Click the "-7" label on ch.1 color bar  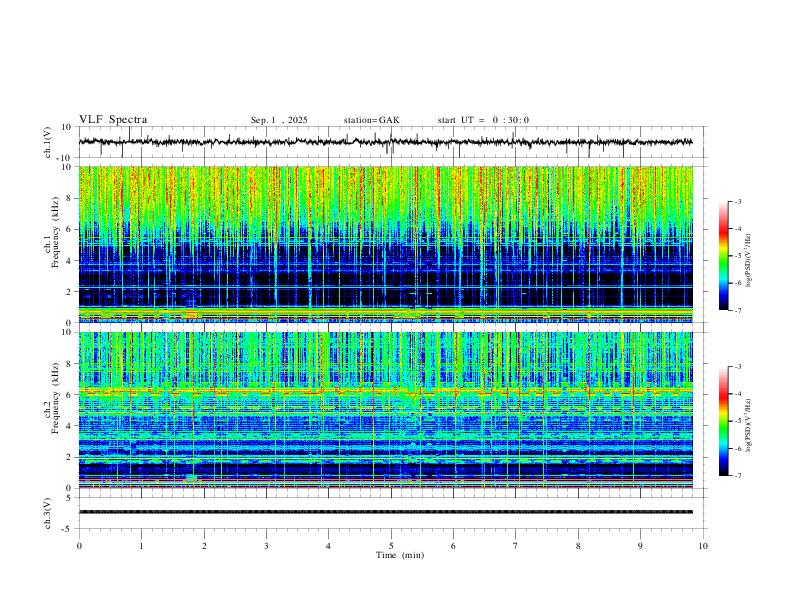click(737, 311)
